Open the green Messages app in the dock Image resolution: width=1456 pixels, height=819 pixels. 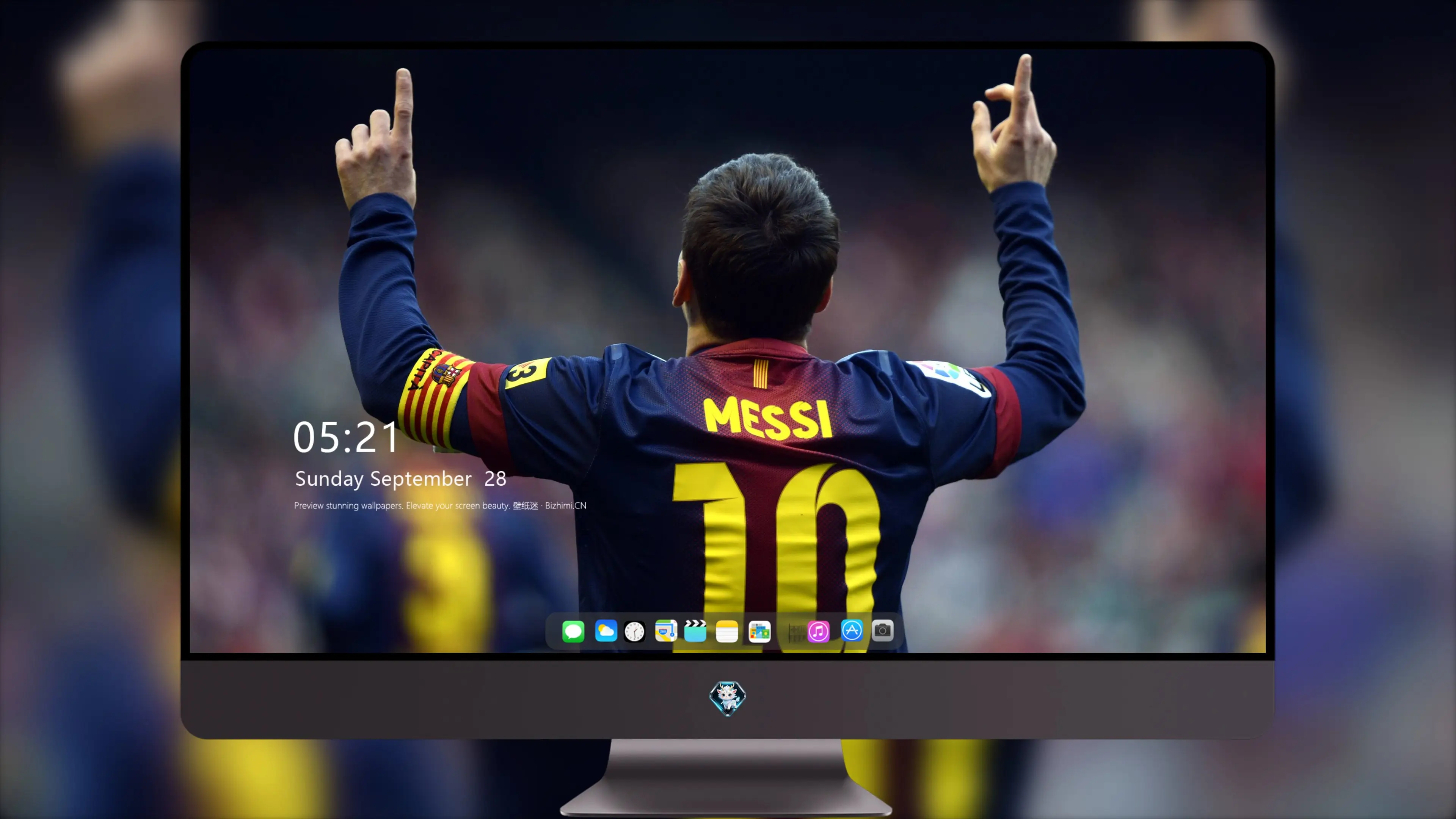(x=573, y=631)
